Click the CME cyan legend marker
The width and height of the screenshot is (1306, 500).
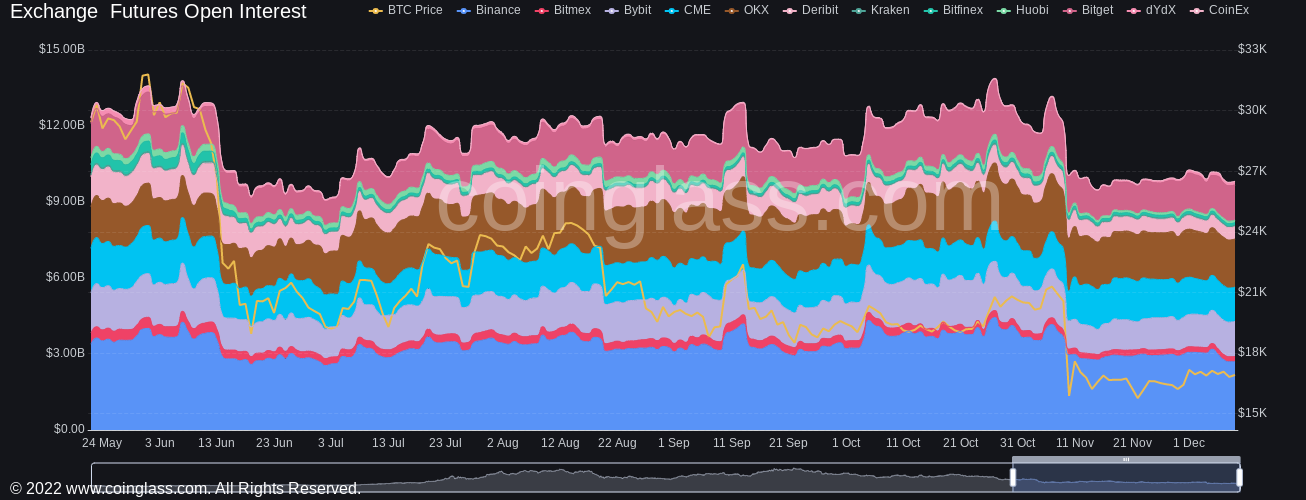click(672, 11)
